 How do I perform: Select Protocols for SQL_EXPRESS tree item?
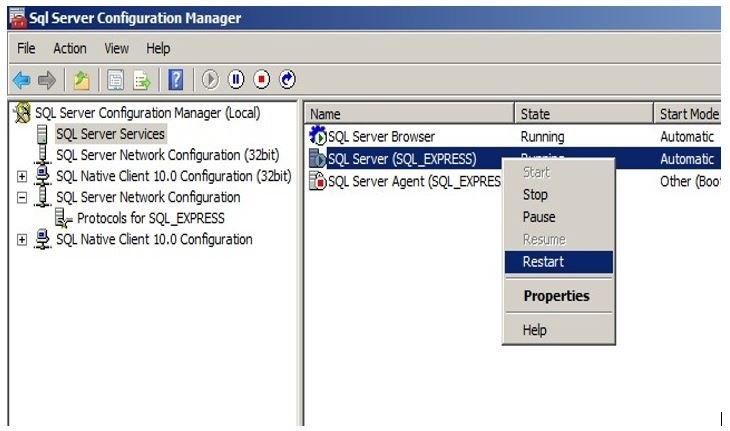(150, 218)
